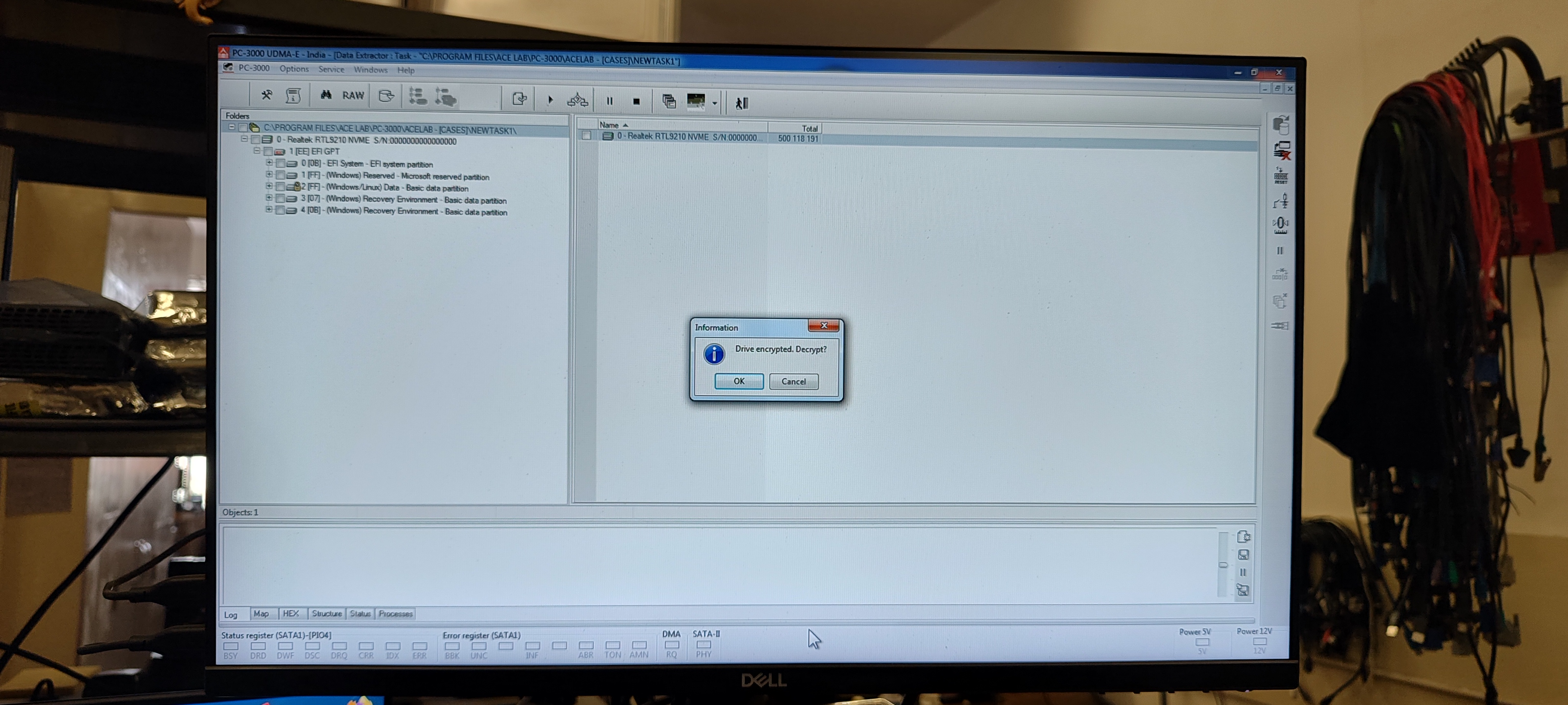Open the Options menu
Image resolution: width=1568 pixels, height=705 pixels.
click(294, 69)
